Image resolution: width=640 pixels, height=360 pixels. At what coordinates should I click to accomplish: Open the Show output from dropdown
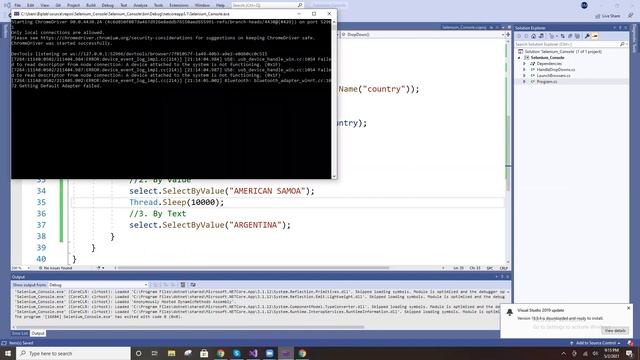tap(98, 285)
